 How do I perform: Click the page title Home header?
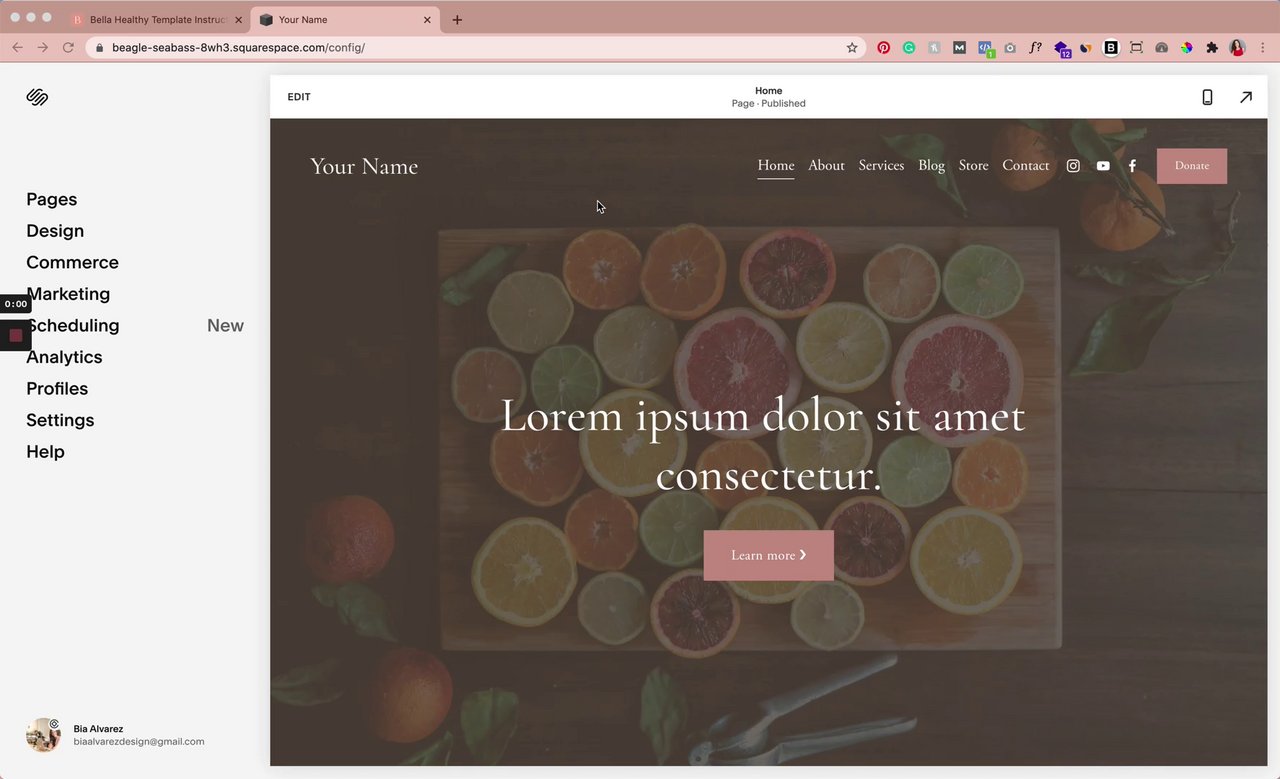coord(768,91)
